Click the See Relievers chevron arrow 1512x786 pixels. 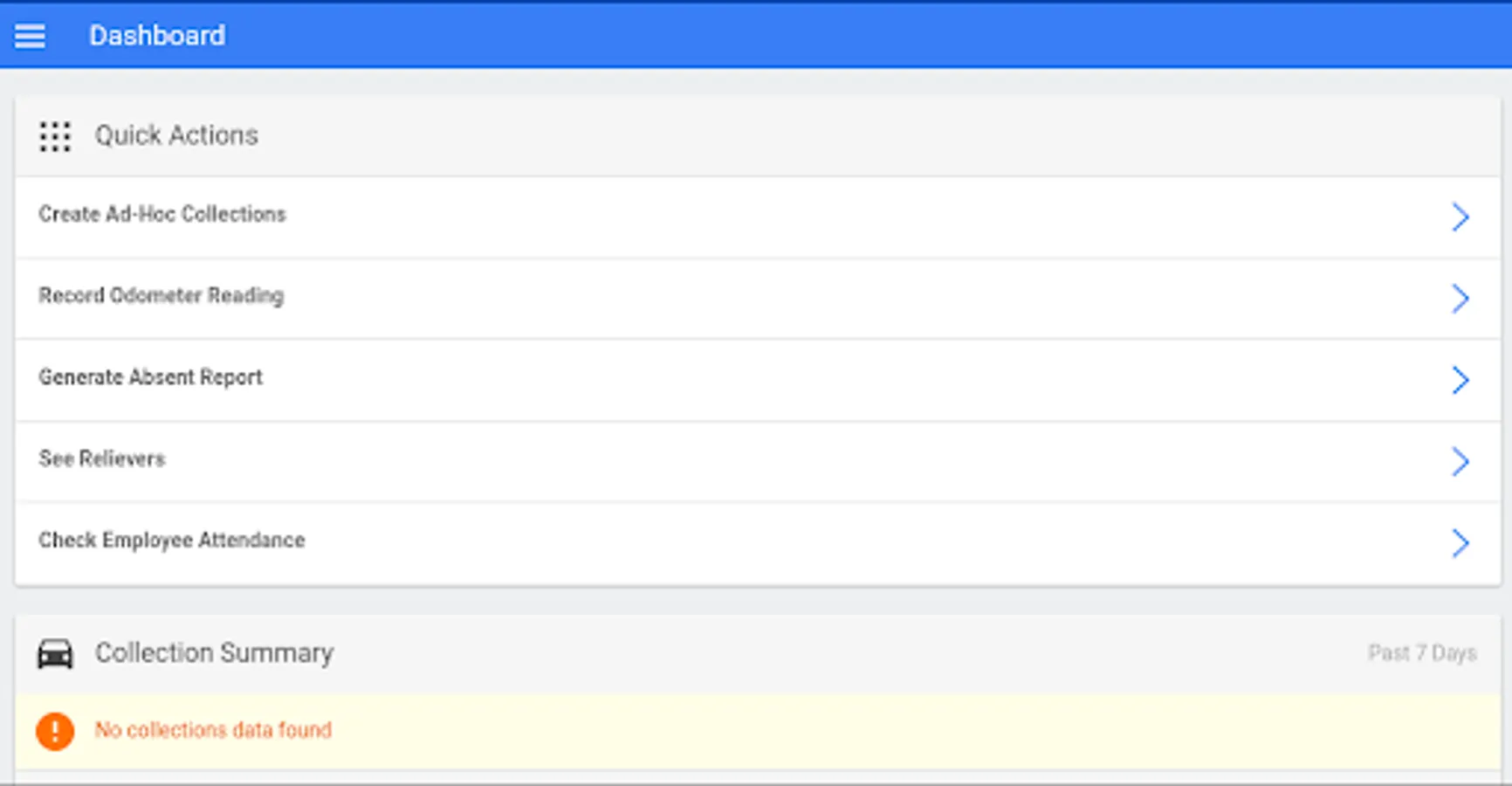tap(1460, 461)
